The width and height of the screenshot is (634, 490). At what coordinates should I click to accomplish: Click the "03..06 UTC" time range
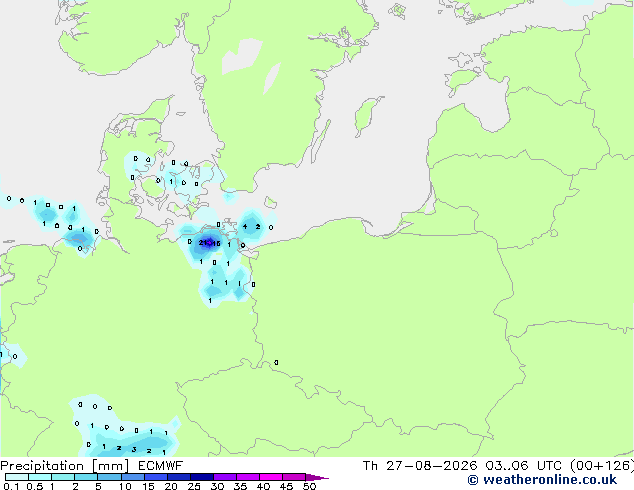click(x=523, y=466)
